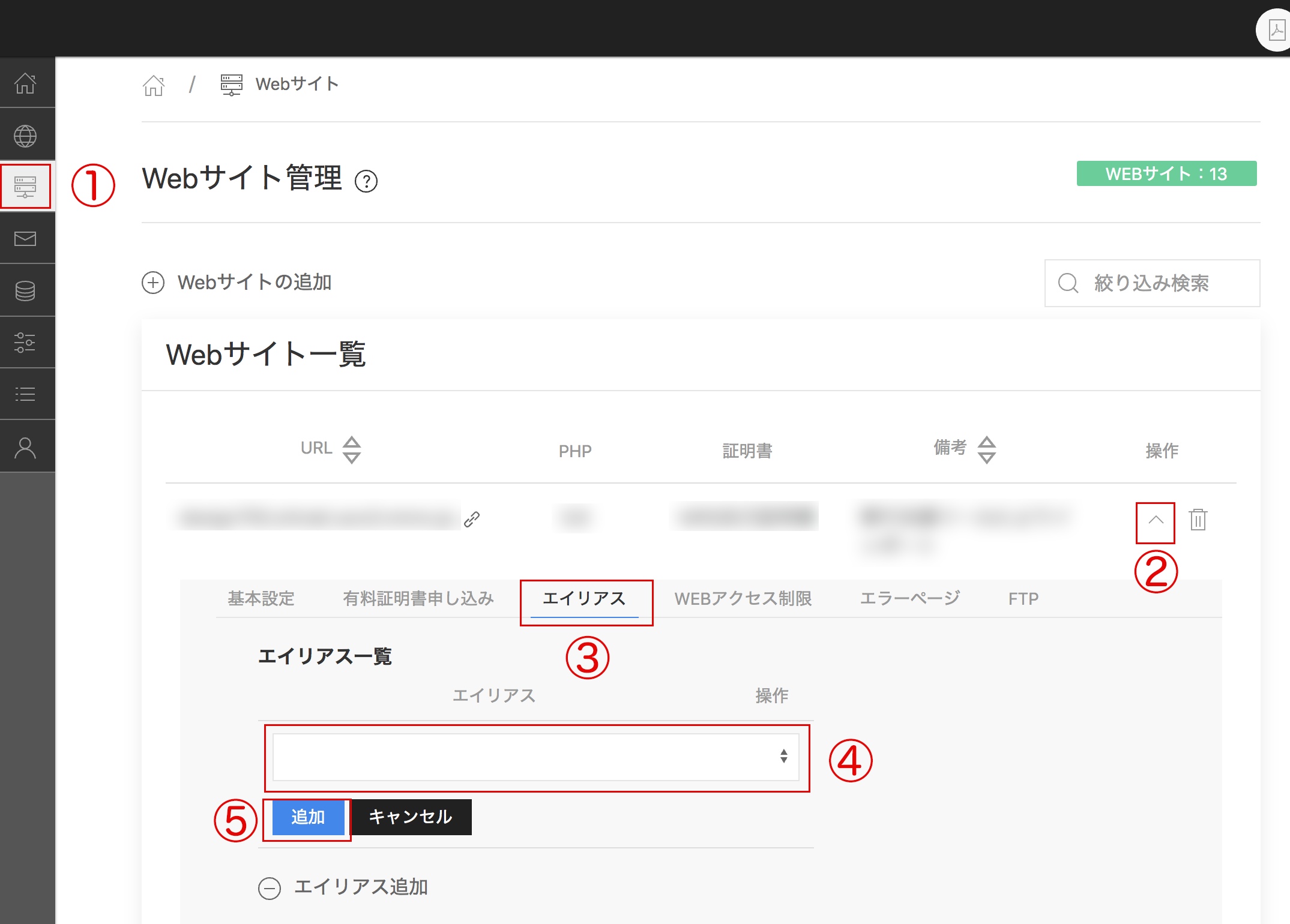Switch to the エラーページ tab
This screenshot has height=924, width=1290.
click(910, 598)
